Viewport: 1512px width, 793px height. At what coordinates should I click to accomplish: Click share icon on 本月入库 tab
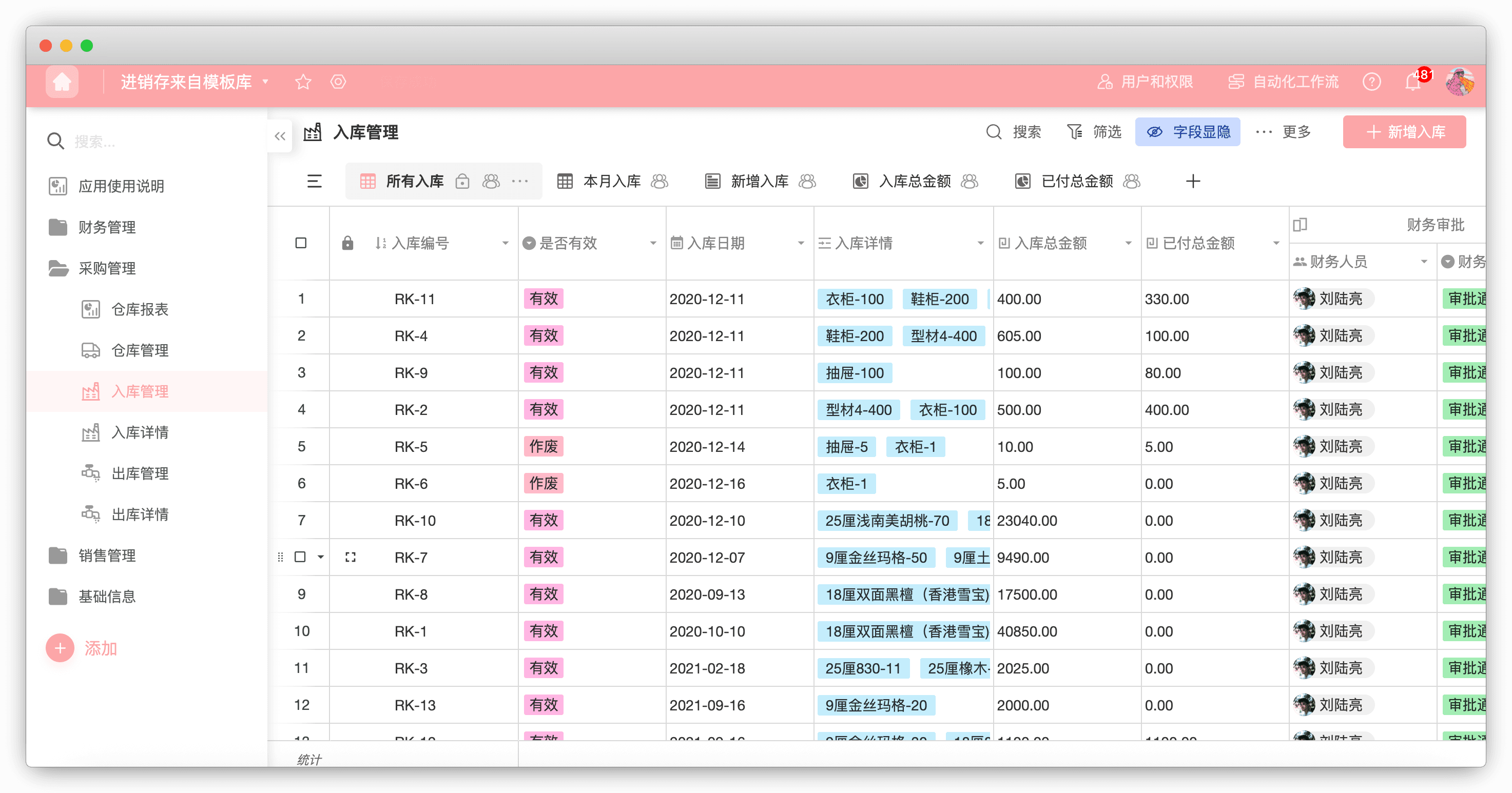pyautogui.click(x=660, y=181)
